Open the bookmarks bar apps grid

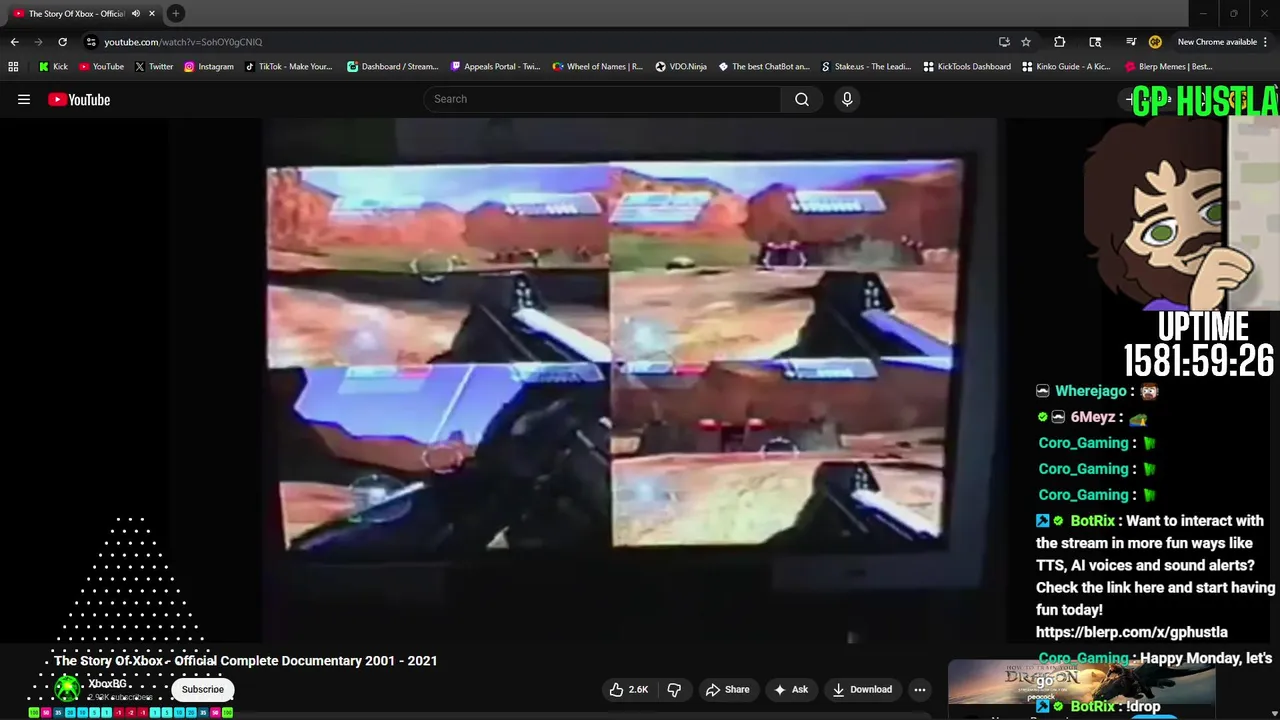click(13, 67)
